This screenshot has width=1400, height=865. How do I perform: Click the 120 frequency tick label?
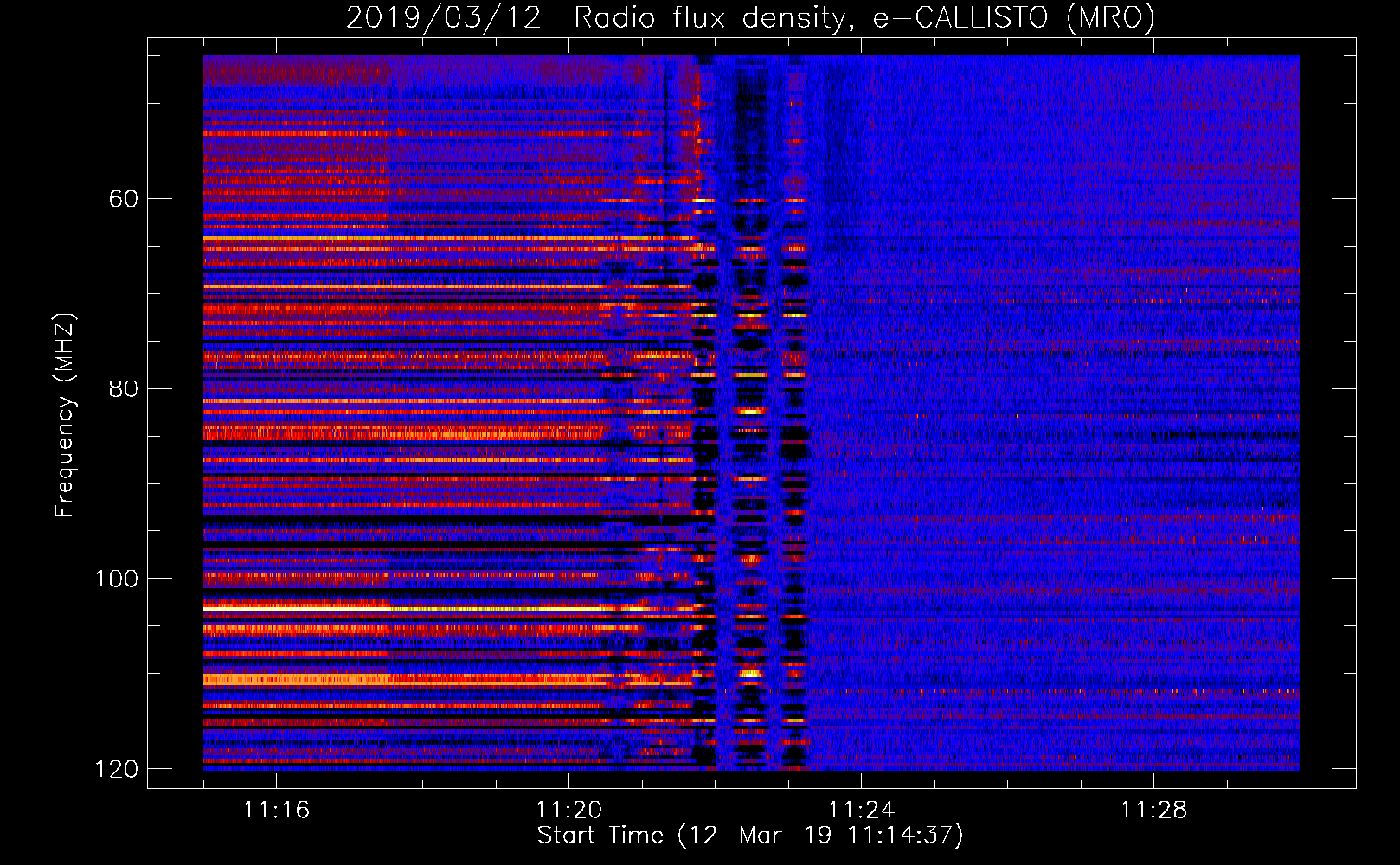116,768
